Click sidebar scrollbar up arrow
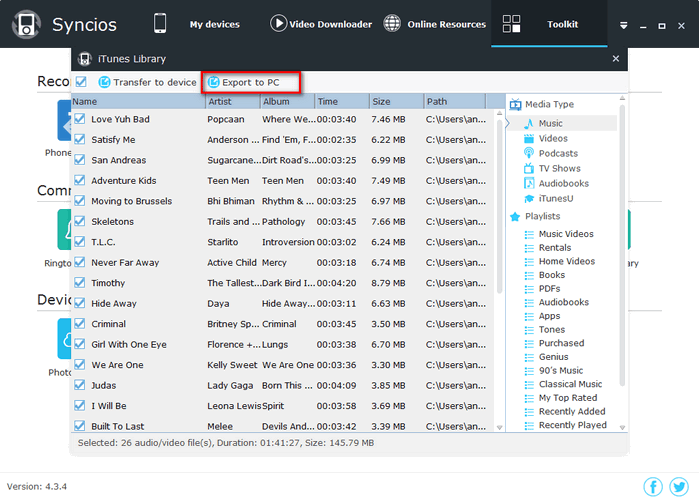 [x=622, y=98]
